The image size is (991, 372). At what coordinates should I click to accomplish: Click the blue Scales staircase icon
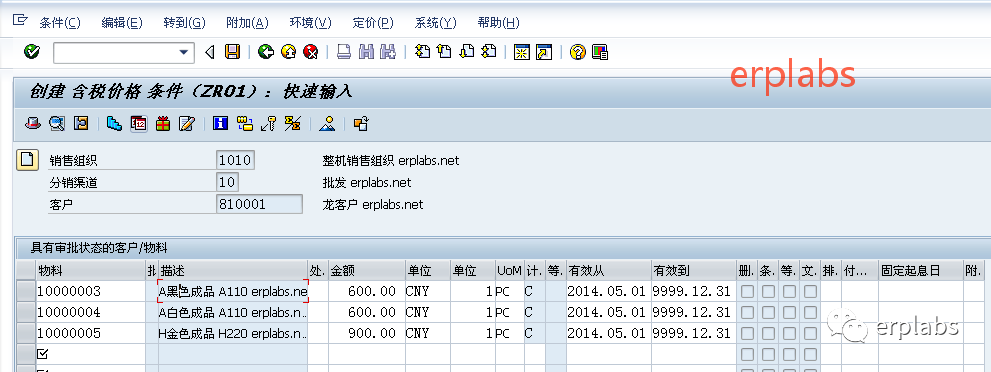pyautogui.click(x=114, y=123)
